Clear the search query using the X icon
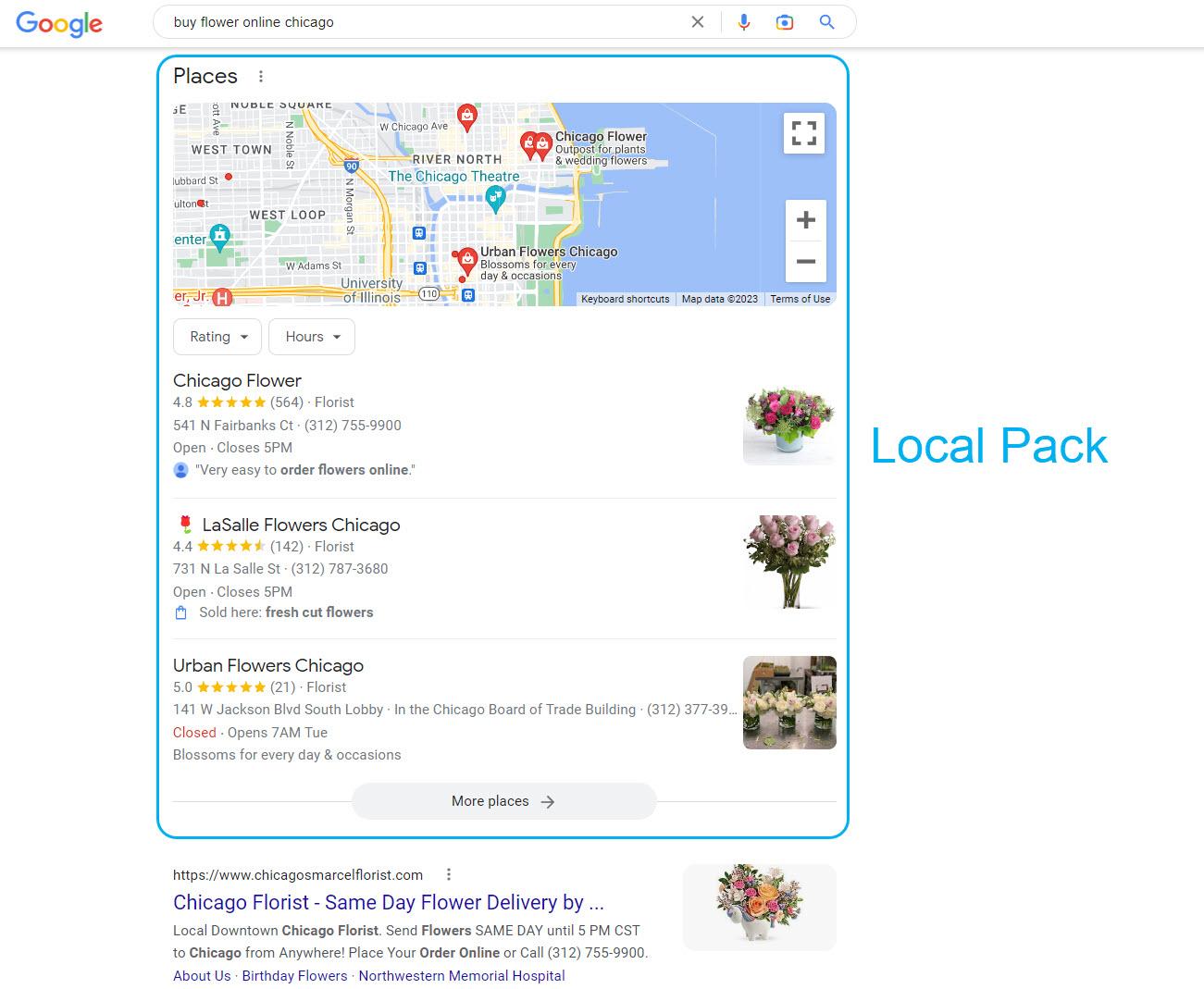This screenshot has height=989, width=1204. tap(698, 21)
